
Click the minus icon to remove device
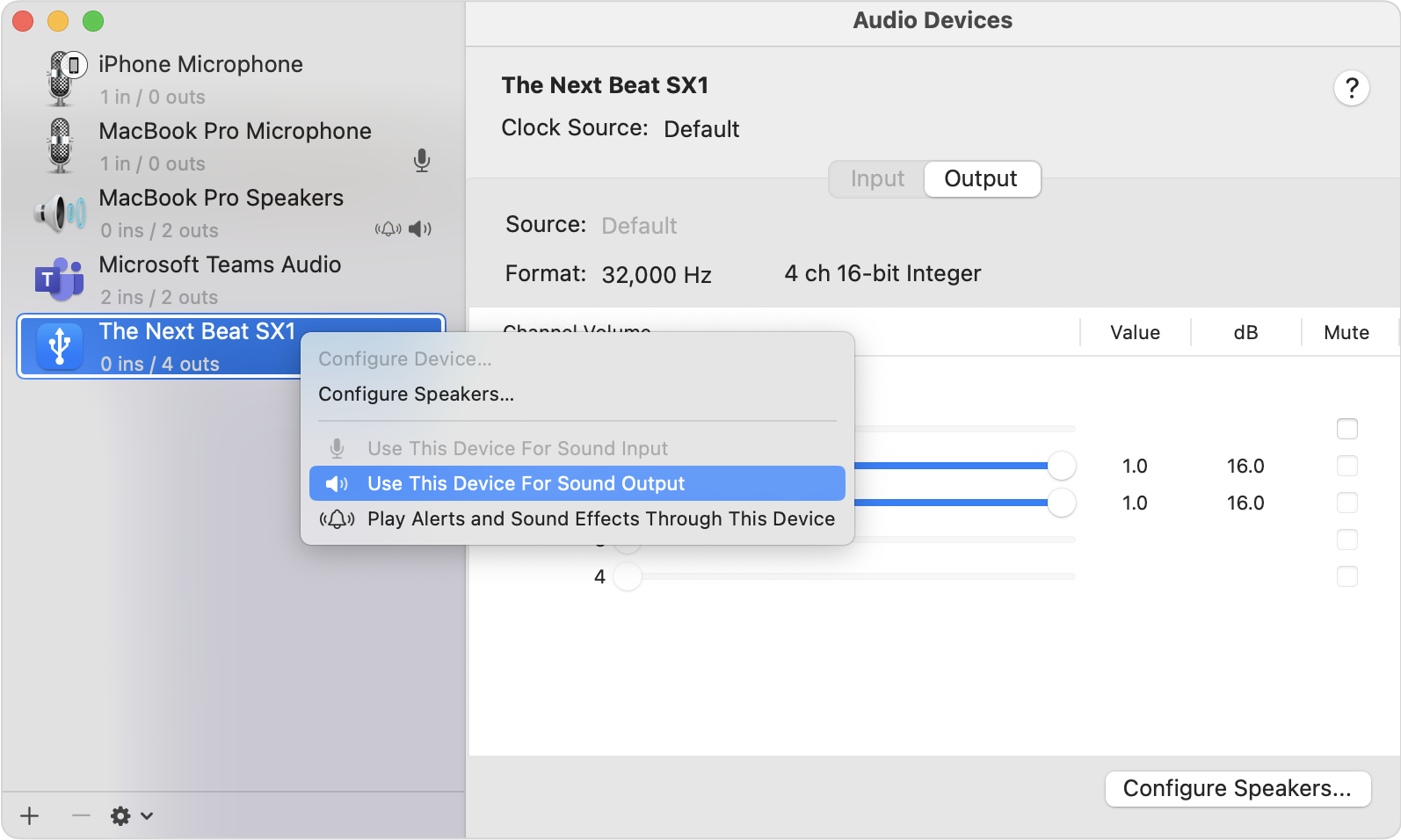81,816
